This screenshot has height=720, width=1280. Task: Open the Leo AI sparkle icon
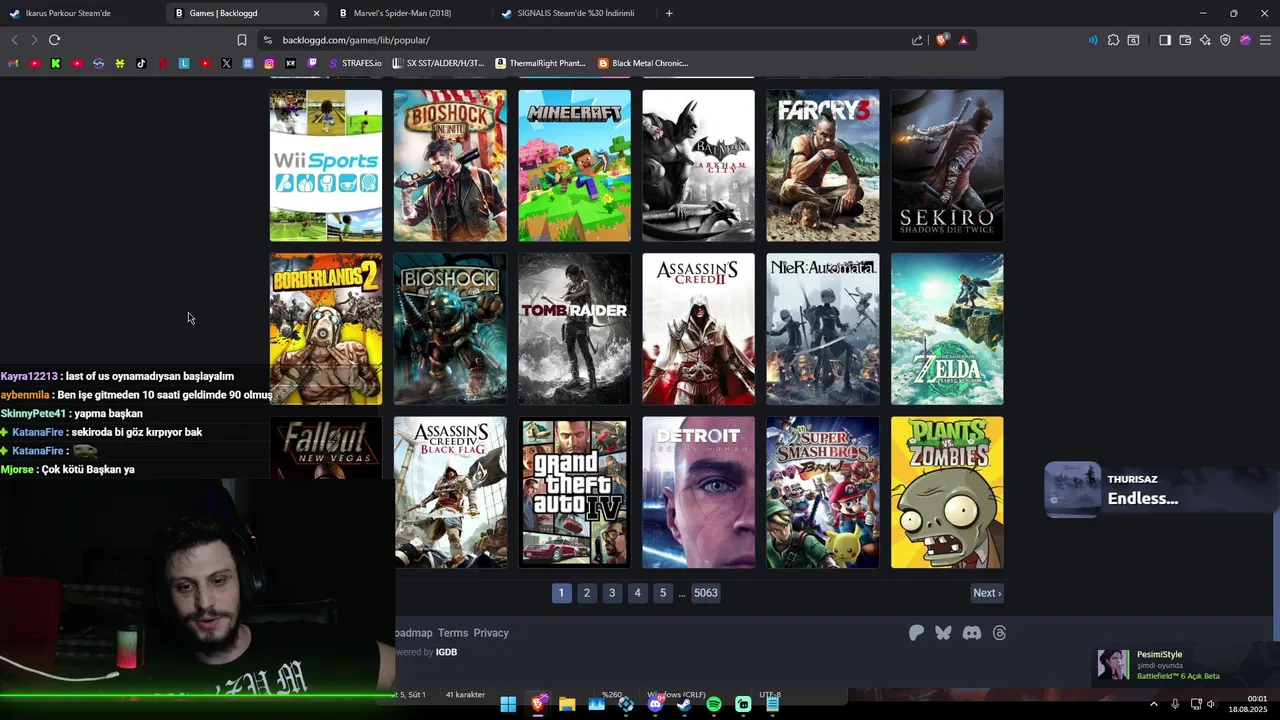pyautogui.click(x=1205, y=40)
